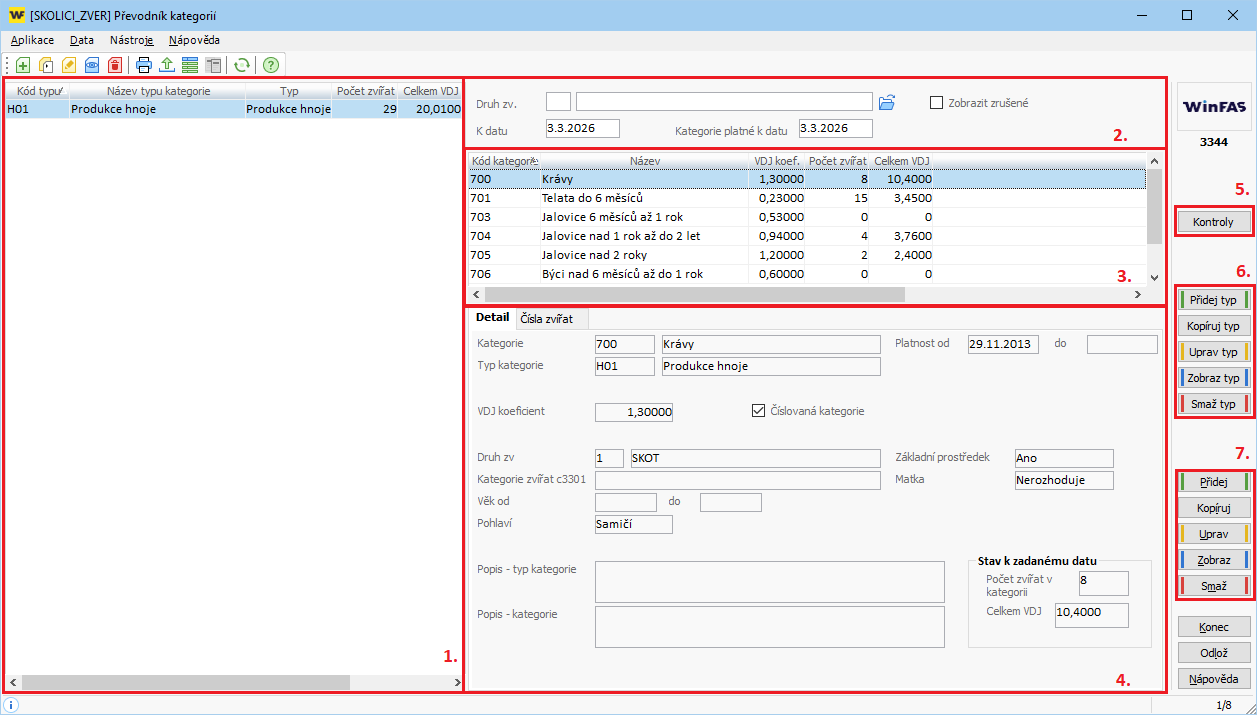Click the K datu date field
The image size is (1257, 715).
pyautogui.click(x=583, y=128)
